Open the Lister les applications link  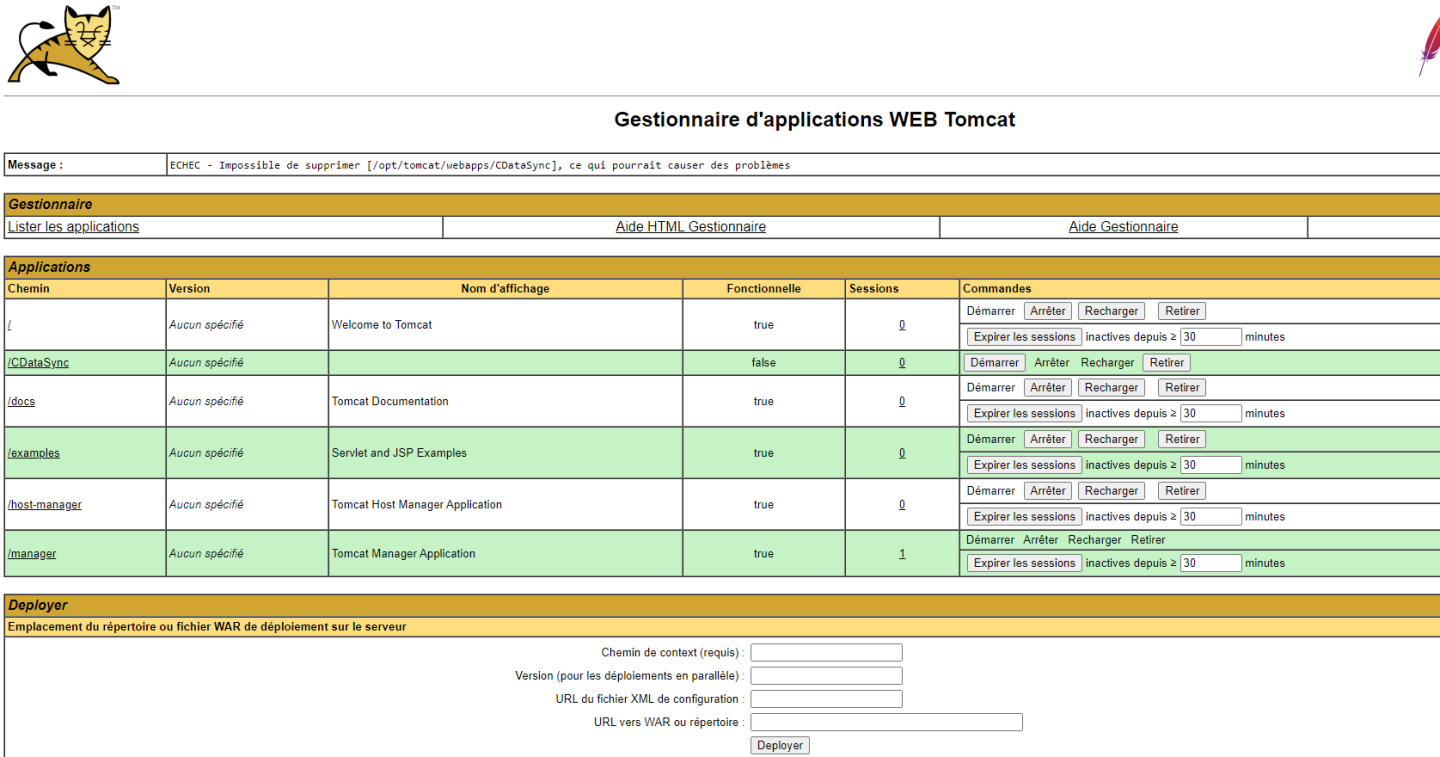point(73,227)
